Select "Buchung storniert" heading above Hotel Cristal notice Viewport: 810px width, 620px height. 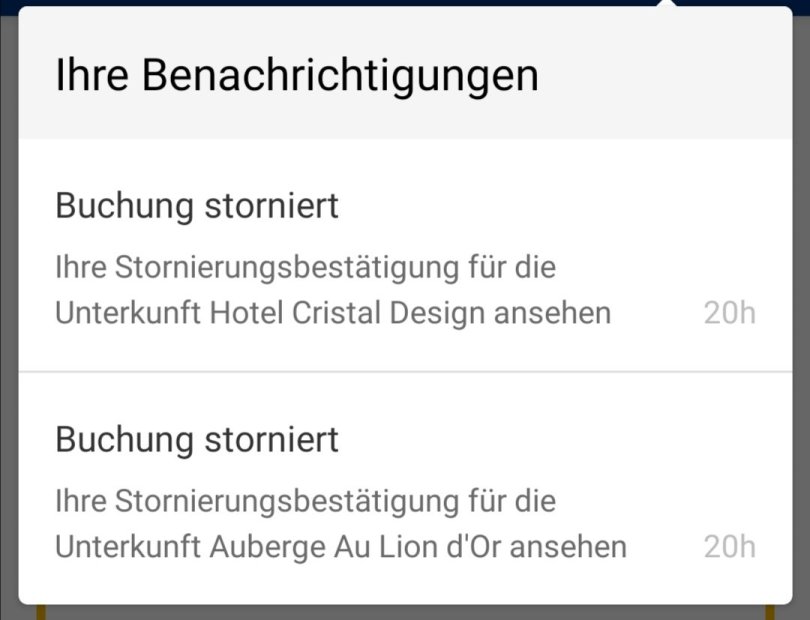(x=197, y=206)
